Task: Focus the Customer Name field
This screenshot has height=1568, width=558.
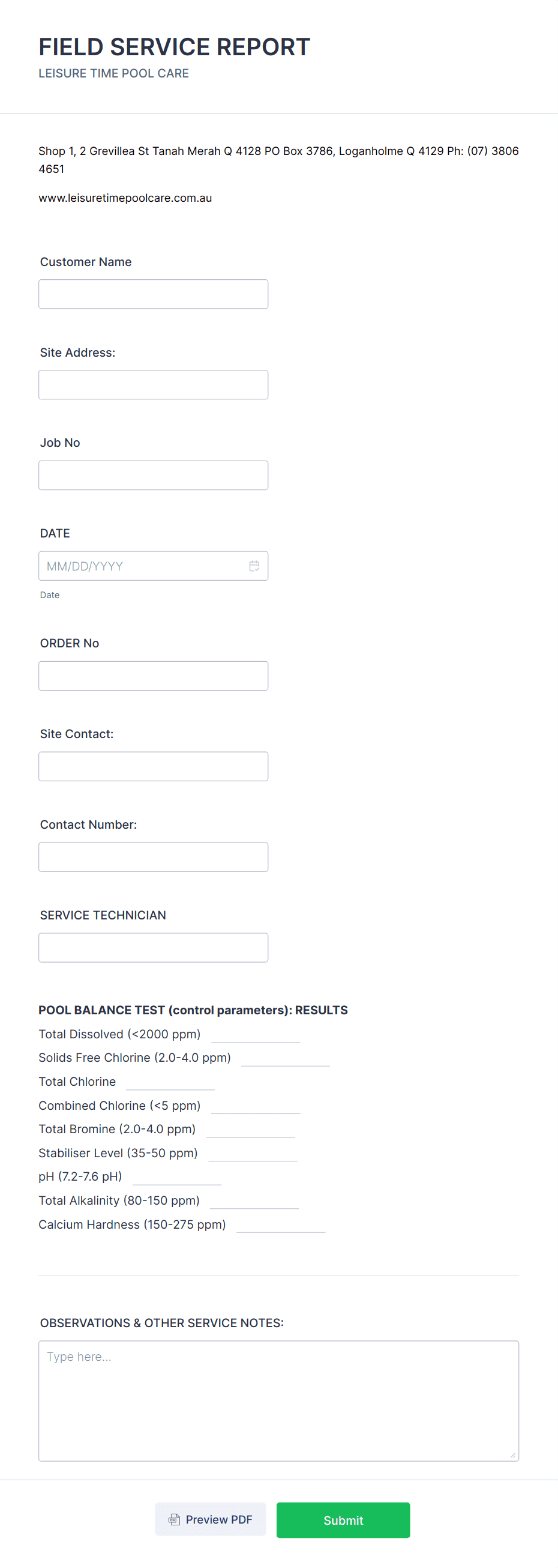Action: tap(153, 294)
